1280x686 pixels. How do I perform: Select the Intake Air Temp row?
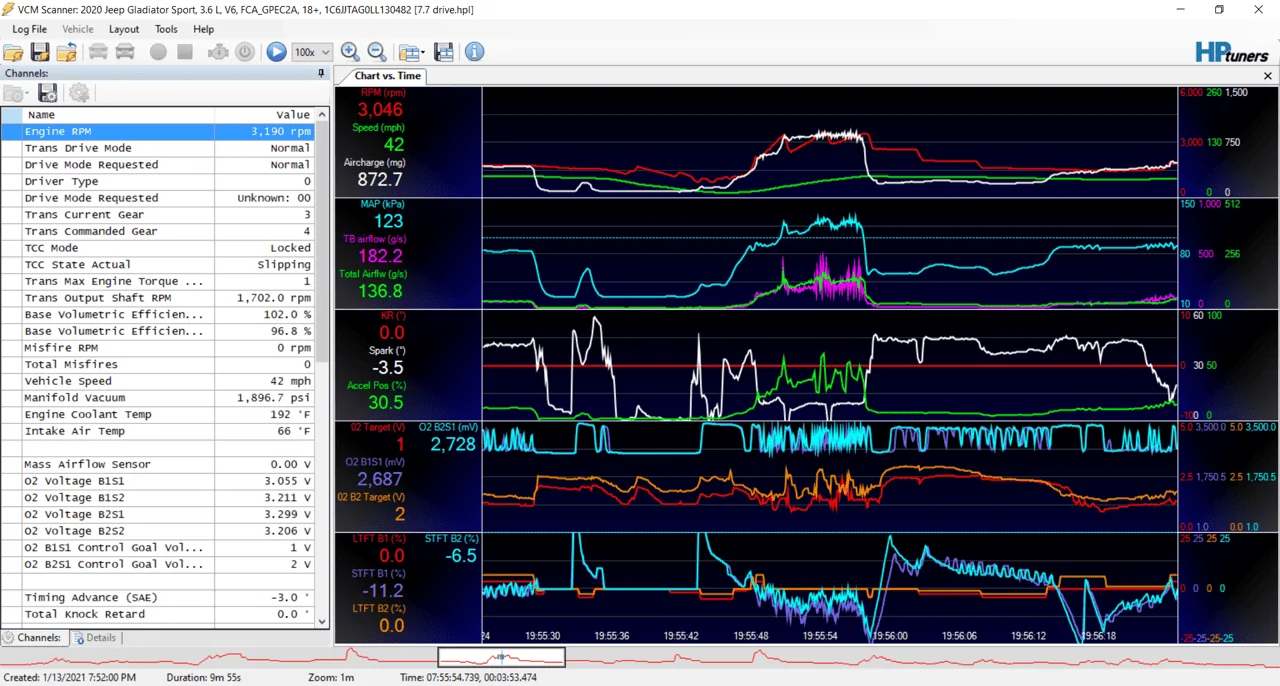pyautogui.click(x=158, y=431)
